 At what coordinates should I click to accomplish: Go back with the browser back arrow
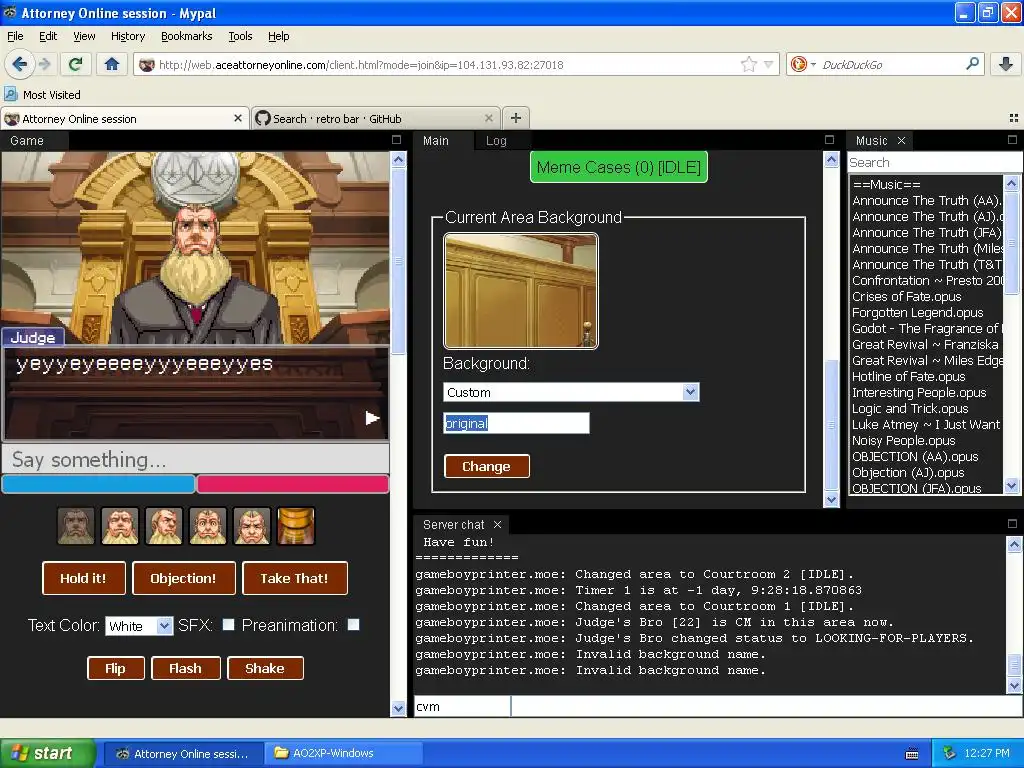19,64
